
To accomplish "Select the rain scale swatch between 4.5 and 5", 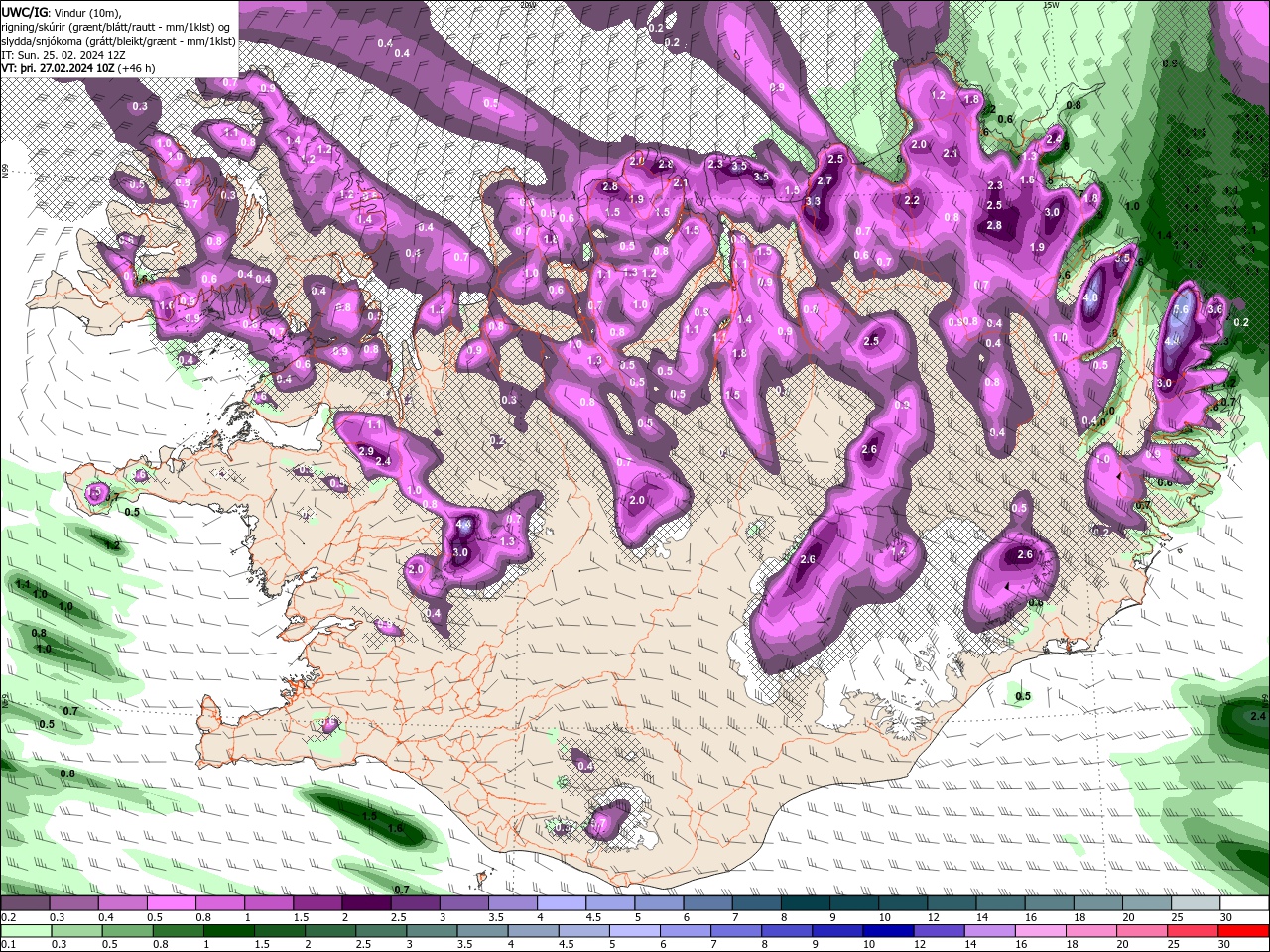I will tap(583, 931).
